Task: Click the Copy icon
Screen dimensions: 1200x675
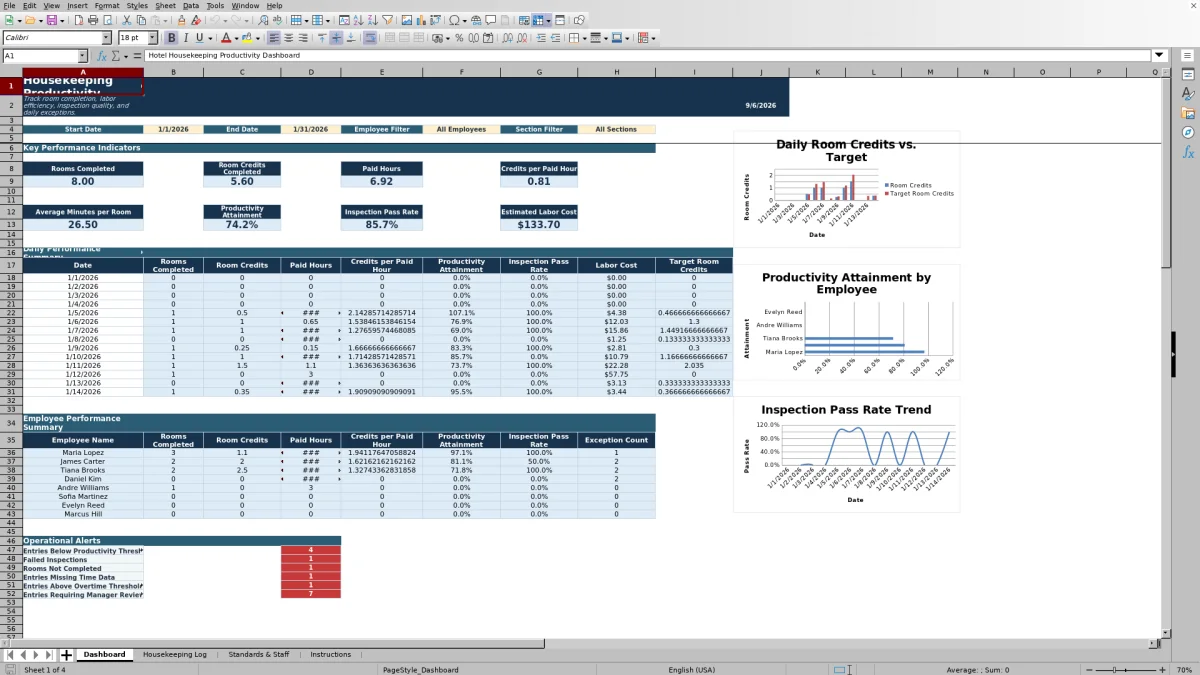Action: click(141, 20)
